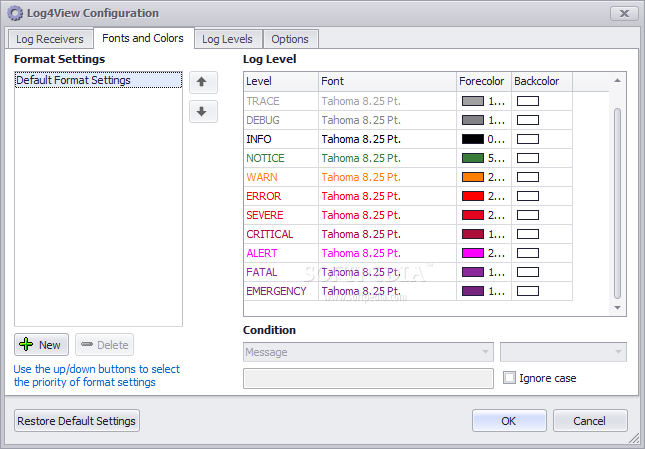
Task: Select the INFO level cell
Action: click(x=281, y=139)
